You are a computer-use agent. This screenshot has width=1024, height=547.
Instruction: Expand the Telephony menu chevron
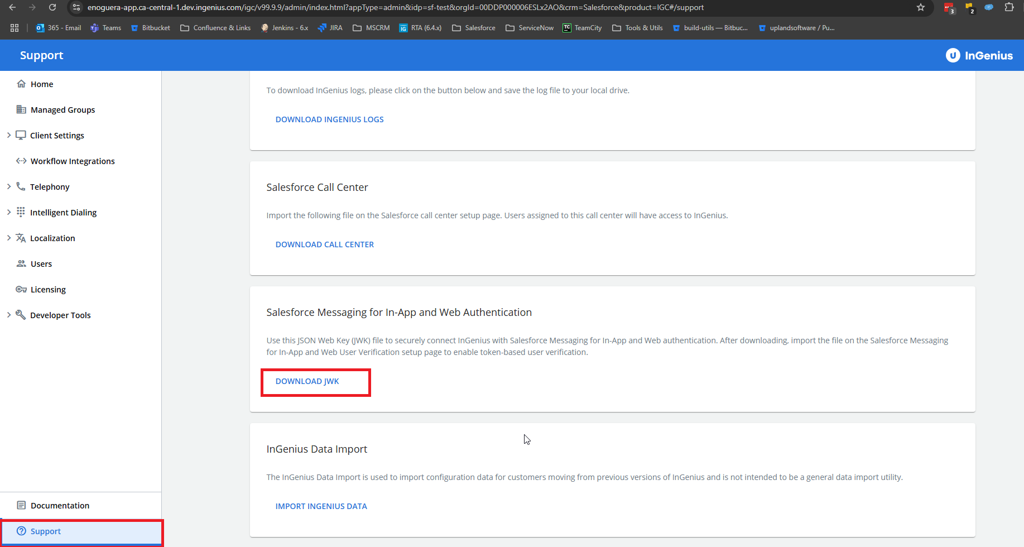(9, 187)
